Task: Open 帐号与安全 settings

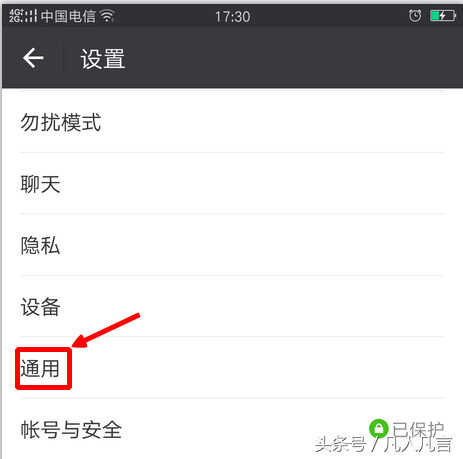Action: pyautogui.click(x=232, y=429)
